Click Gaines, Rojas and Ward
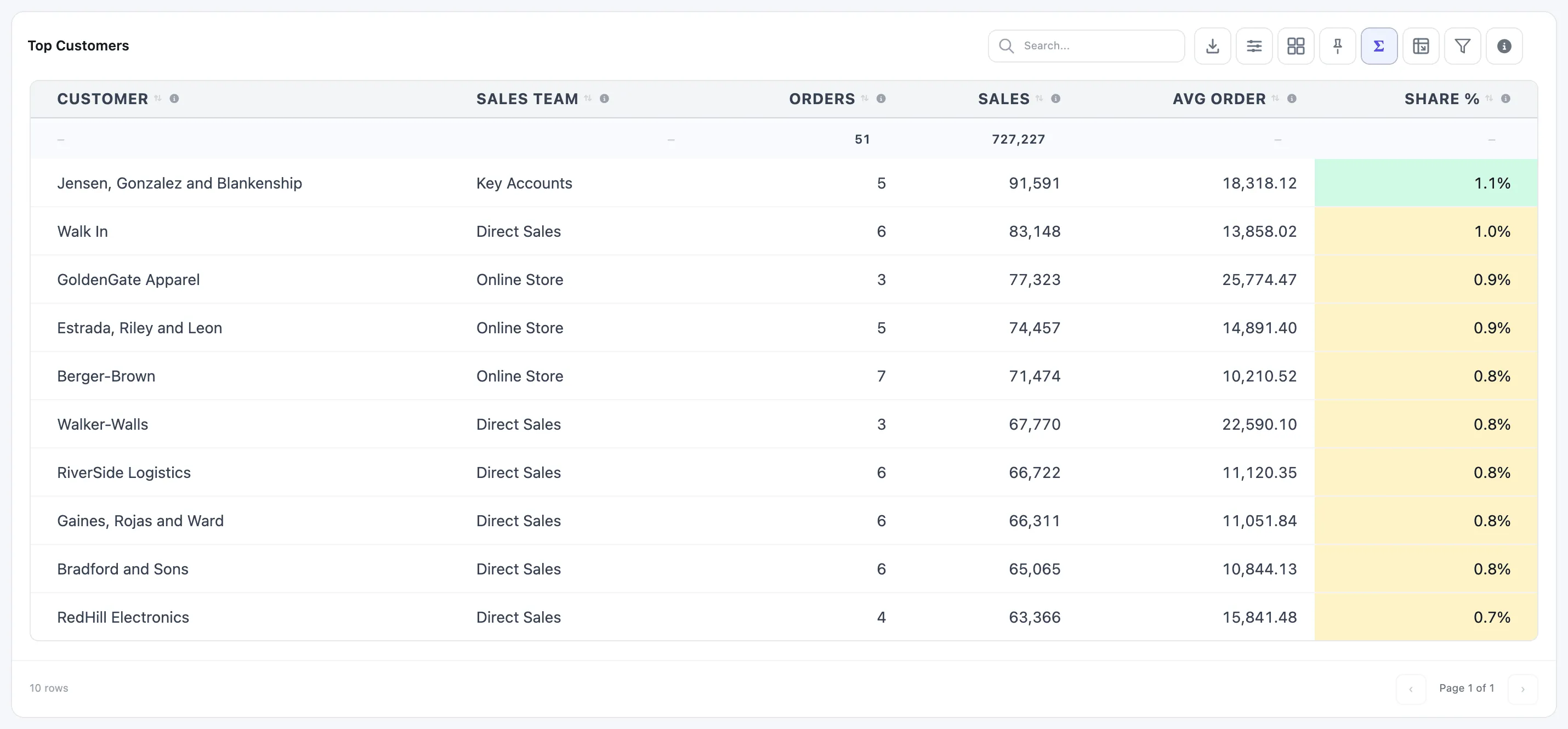This screenshot has width=1568, height=729. [140, 521]
